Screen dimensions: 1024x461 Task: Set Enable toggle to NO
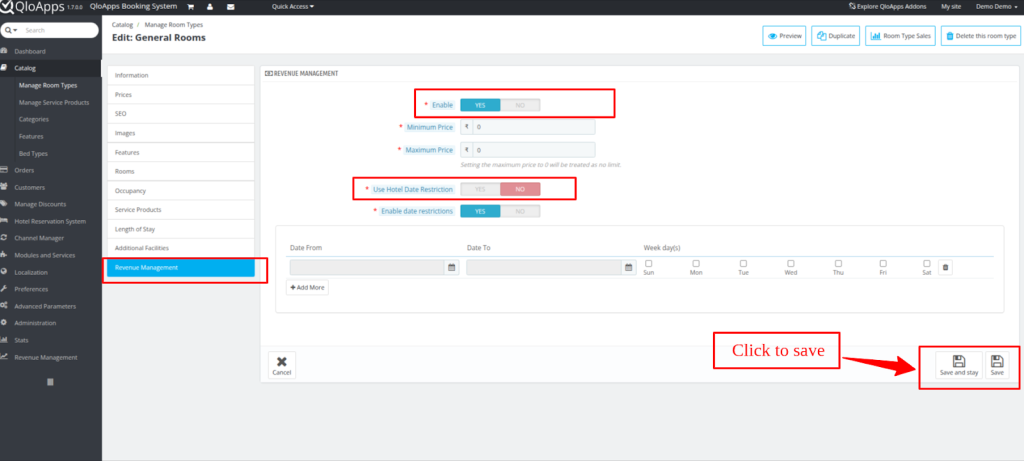[x=520, y=104]
